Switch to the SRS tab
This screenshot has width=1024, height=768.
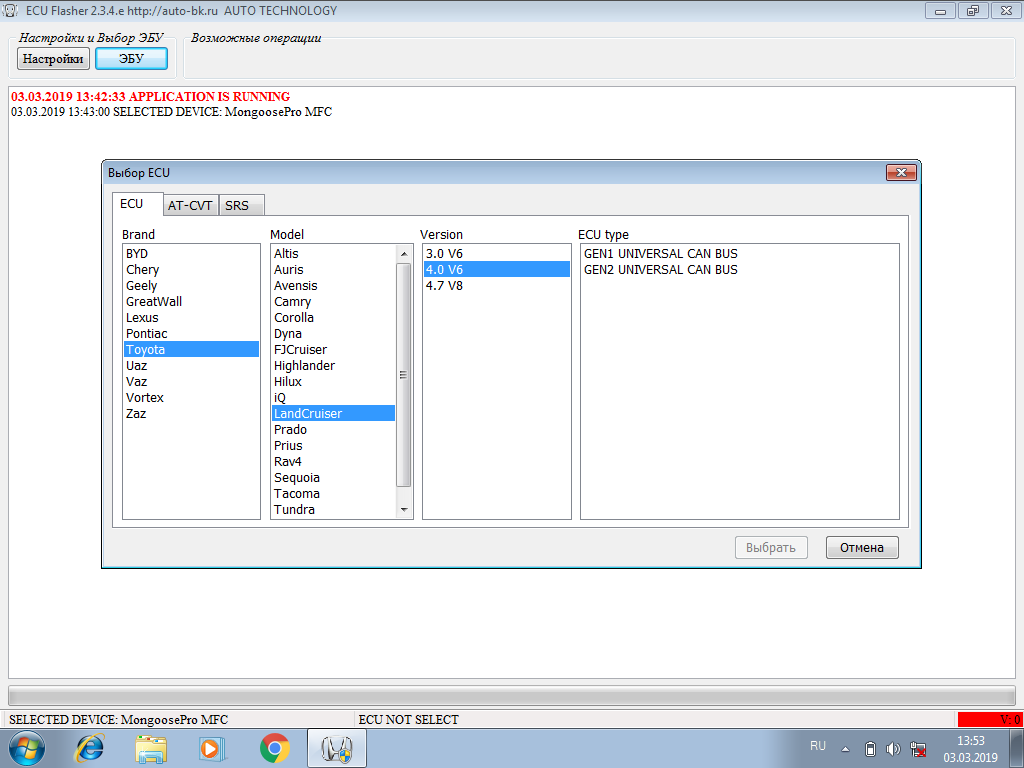[240, 205]
